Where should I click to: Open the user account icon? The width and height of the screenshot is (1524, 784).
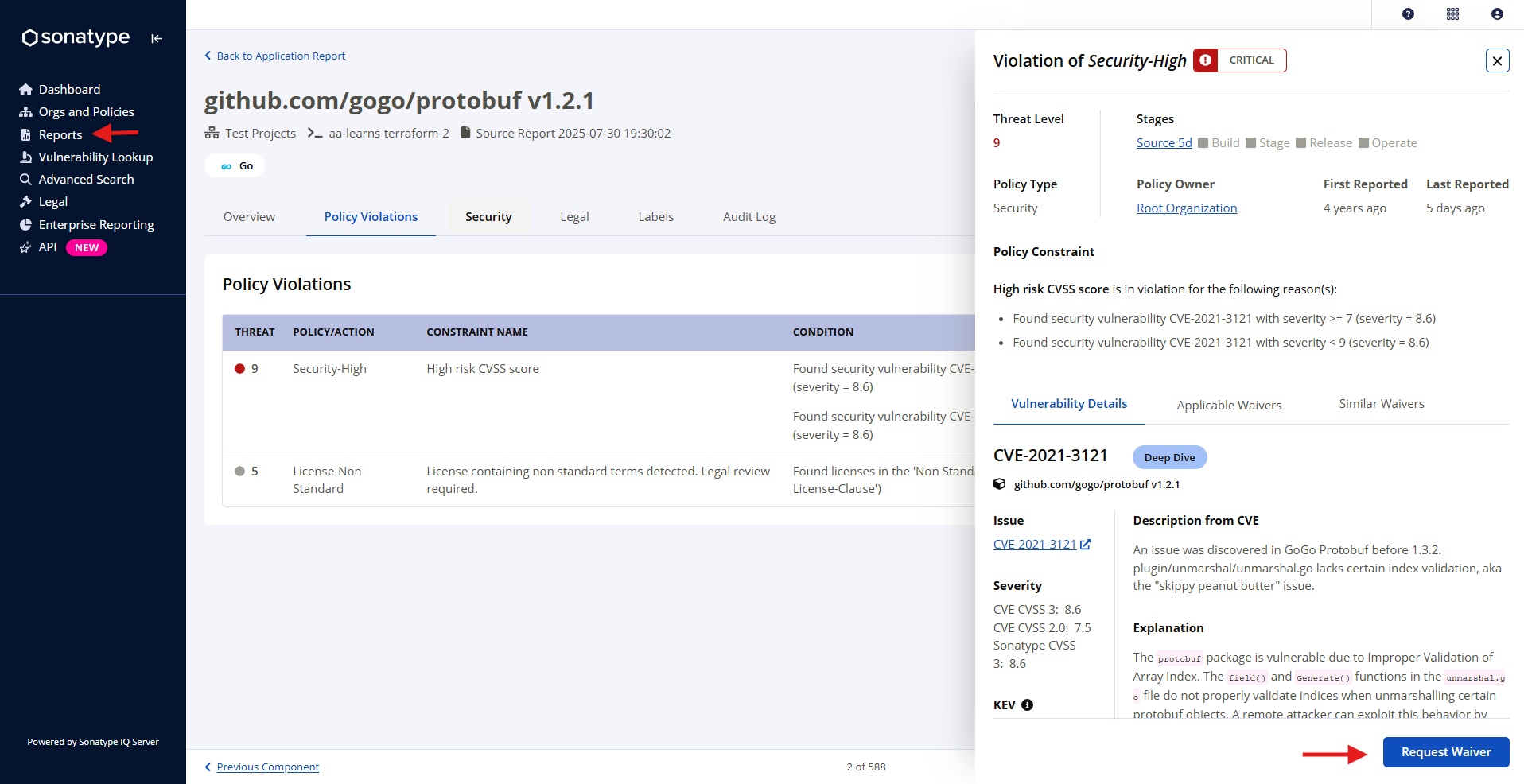pos(1497,14)
